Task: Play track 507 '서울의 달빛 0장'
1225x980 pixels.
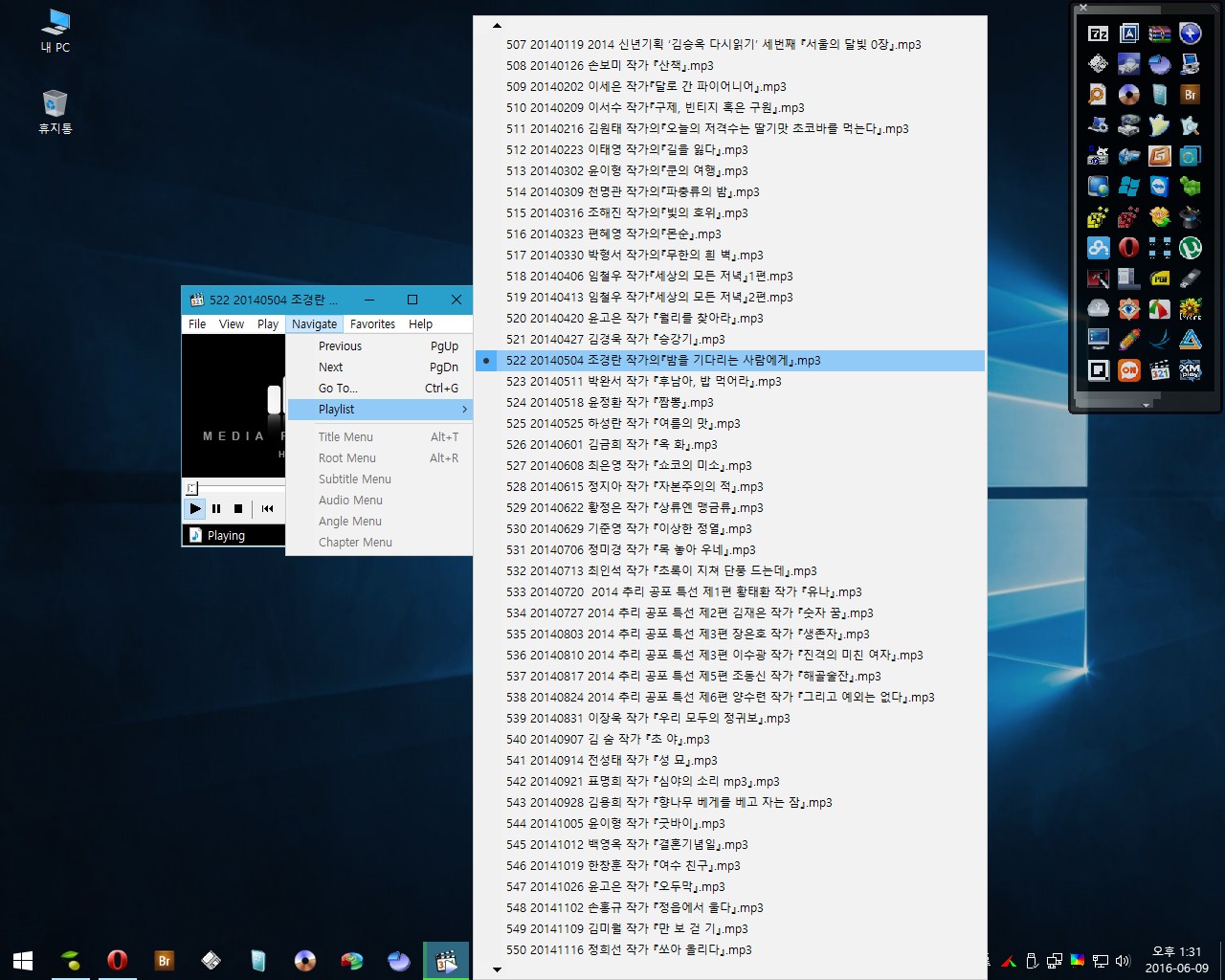Action: click(x=730, y=44)
